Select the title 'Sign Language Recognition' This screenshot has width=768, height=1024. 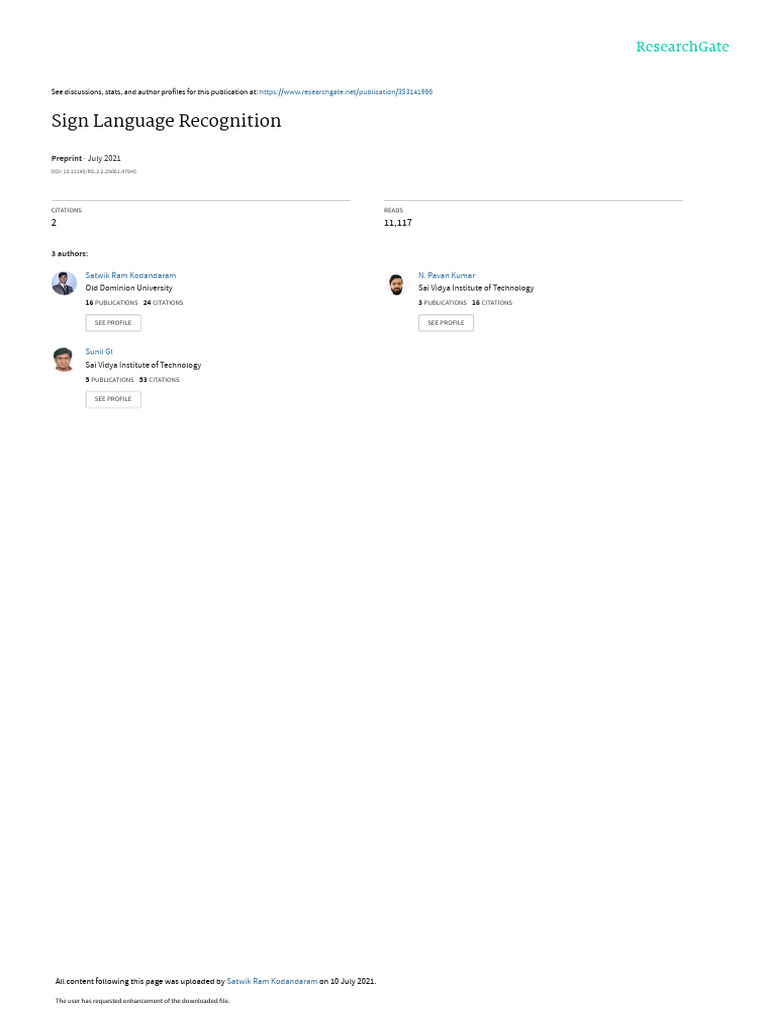click(166, 121)
